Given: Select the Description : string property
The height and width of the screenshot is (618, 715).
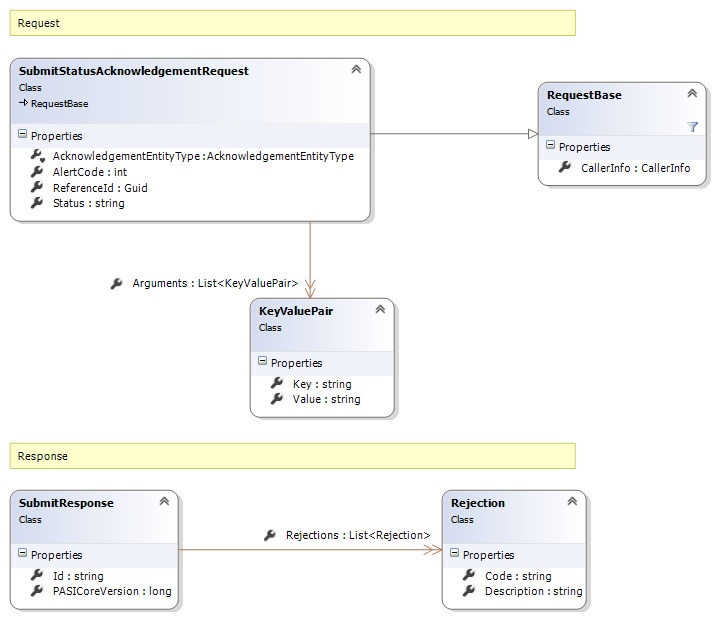Looking at the screenshot, I should point(533,591).
